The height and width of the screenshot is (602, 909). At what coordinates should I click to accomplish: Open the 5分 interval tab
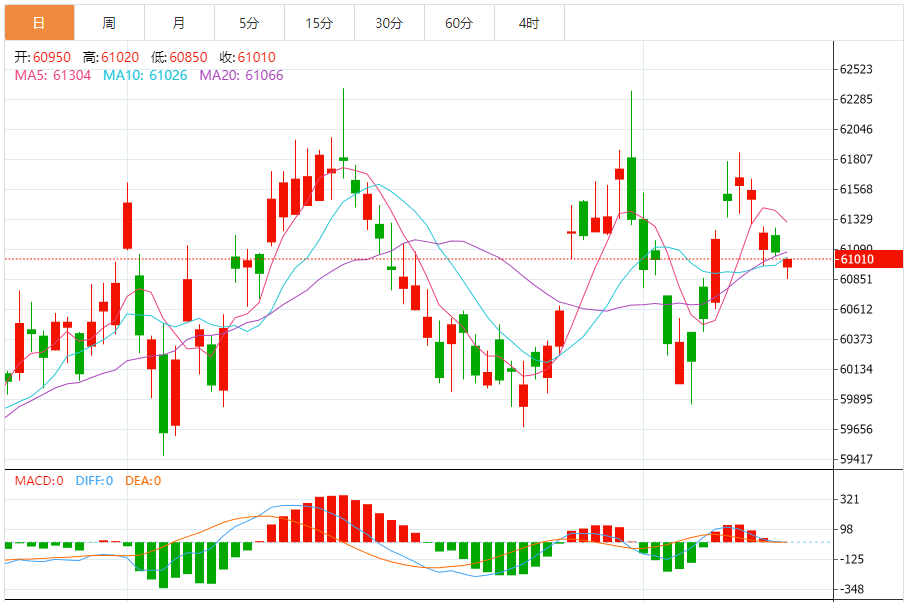[249, 23]
